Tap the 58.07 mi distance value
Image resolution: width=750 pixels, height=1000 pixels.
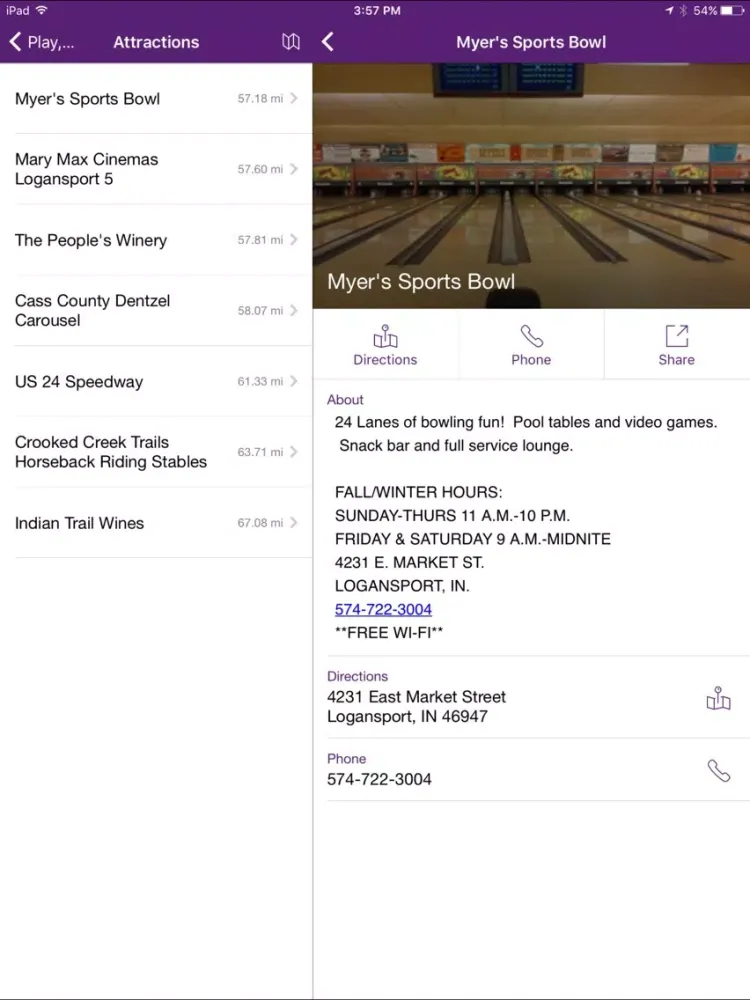click(260, 311)
